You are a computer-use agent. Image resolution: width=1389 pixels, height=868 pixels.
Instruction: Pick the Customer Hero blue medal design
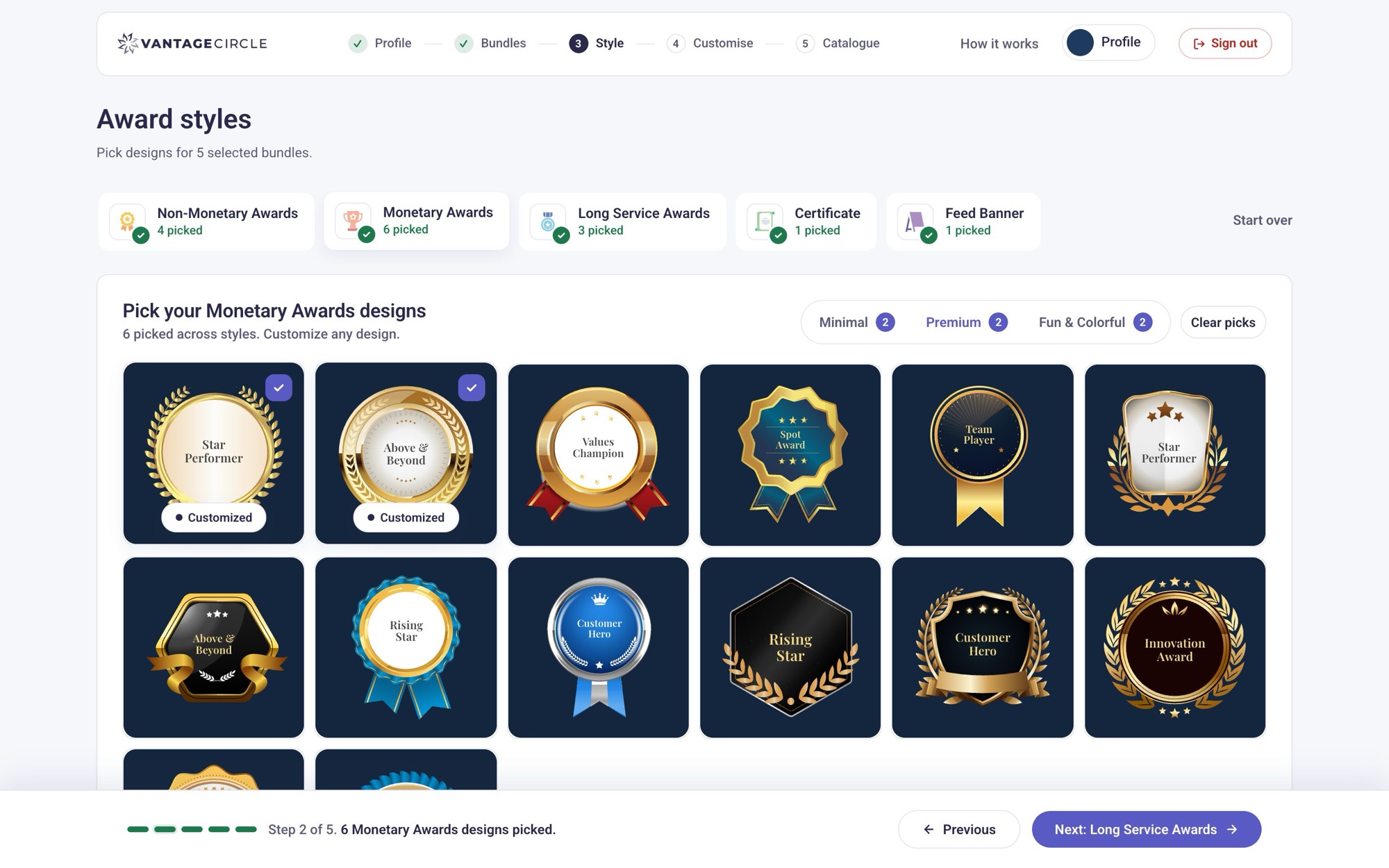tap(598, 647)
